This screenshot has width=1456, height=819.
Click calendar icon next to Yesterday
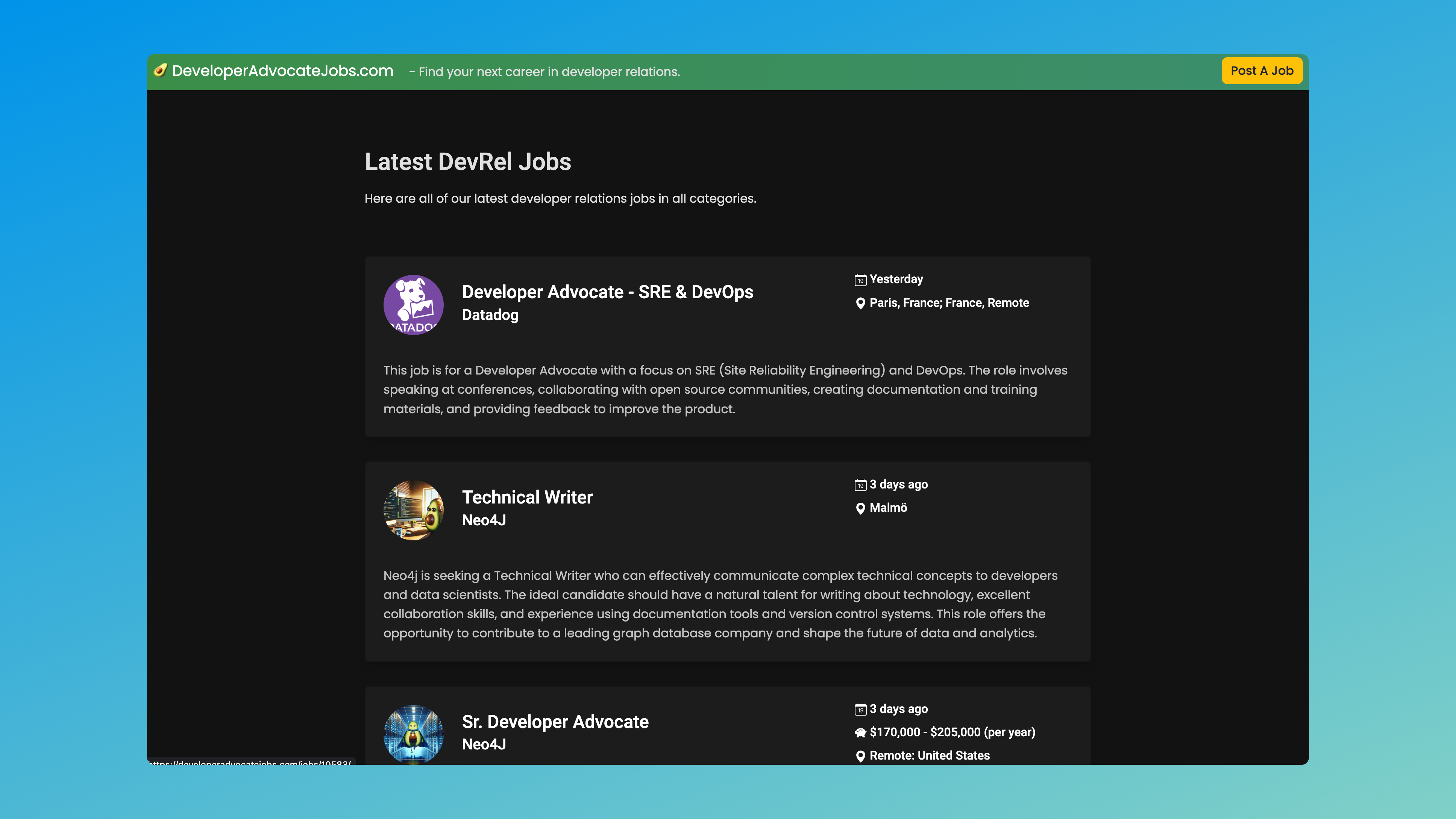860,280
